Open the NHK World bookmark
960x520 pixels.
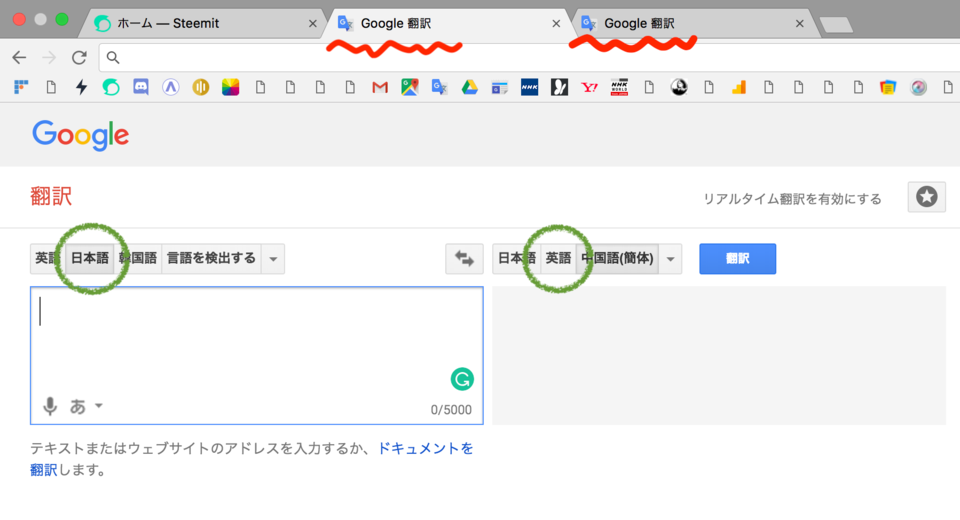619,88
